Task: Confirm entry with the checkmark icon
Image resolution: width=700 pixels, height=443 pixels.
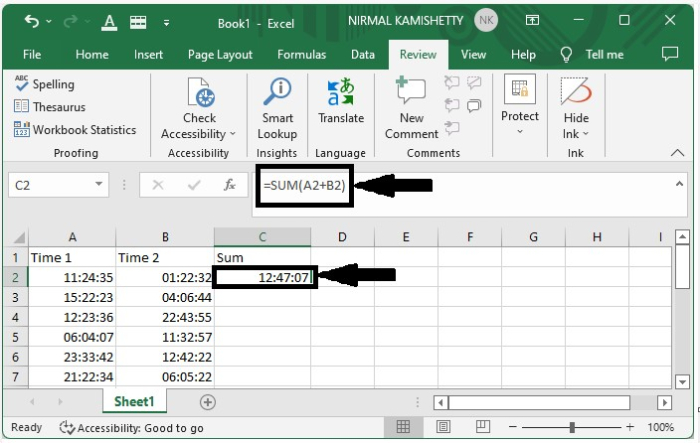Action: 194,185
